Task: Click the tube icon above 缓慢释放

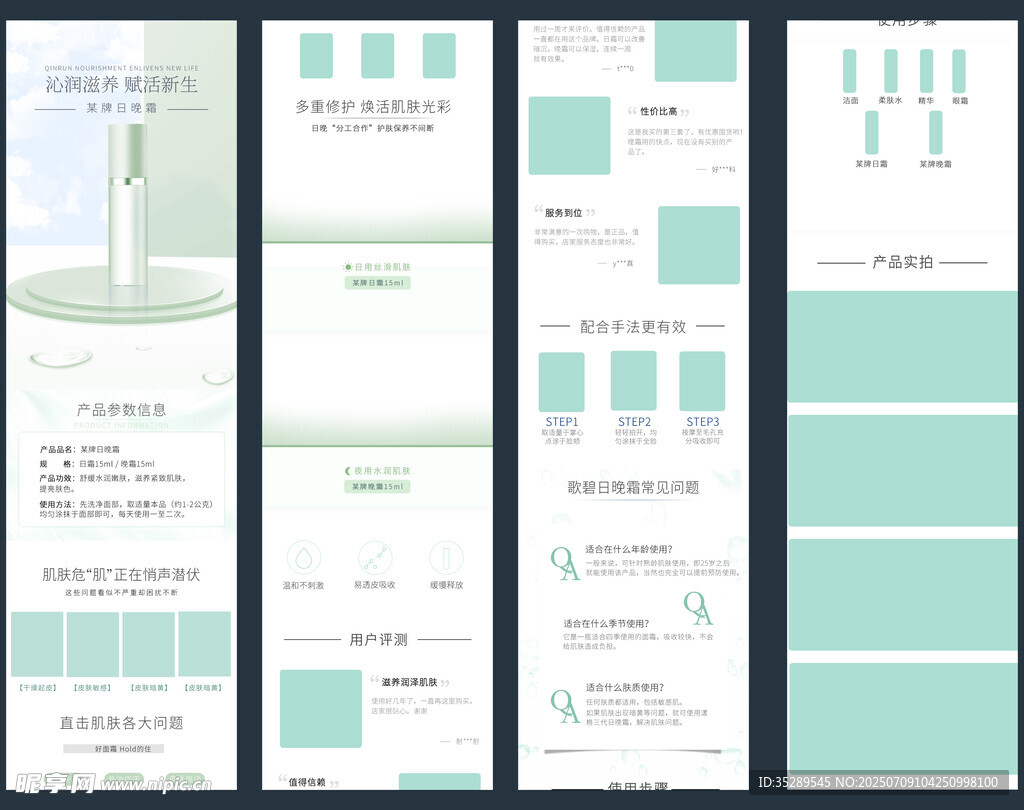Action: point(446,557)
